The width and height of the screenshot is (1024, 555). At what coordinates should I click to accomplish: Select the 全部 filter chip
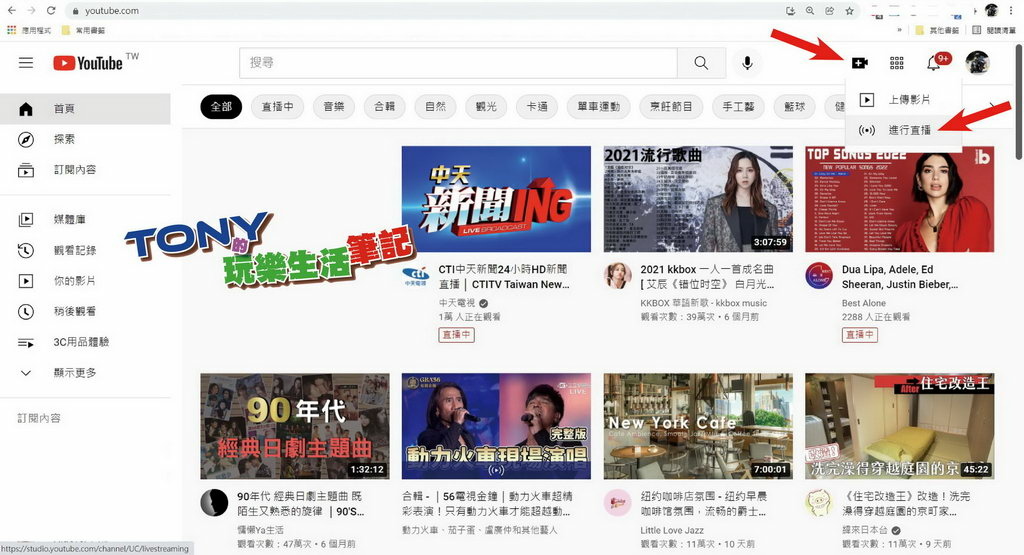pos(221,106)
